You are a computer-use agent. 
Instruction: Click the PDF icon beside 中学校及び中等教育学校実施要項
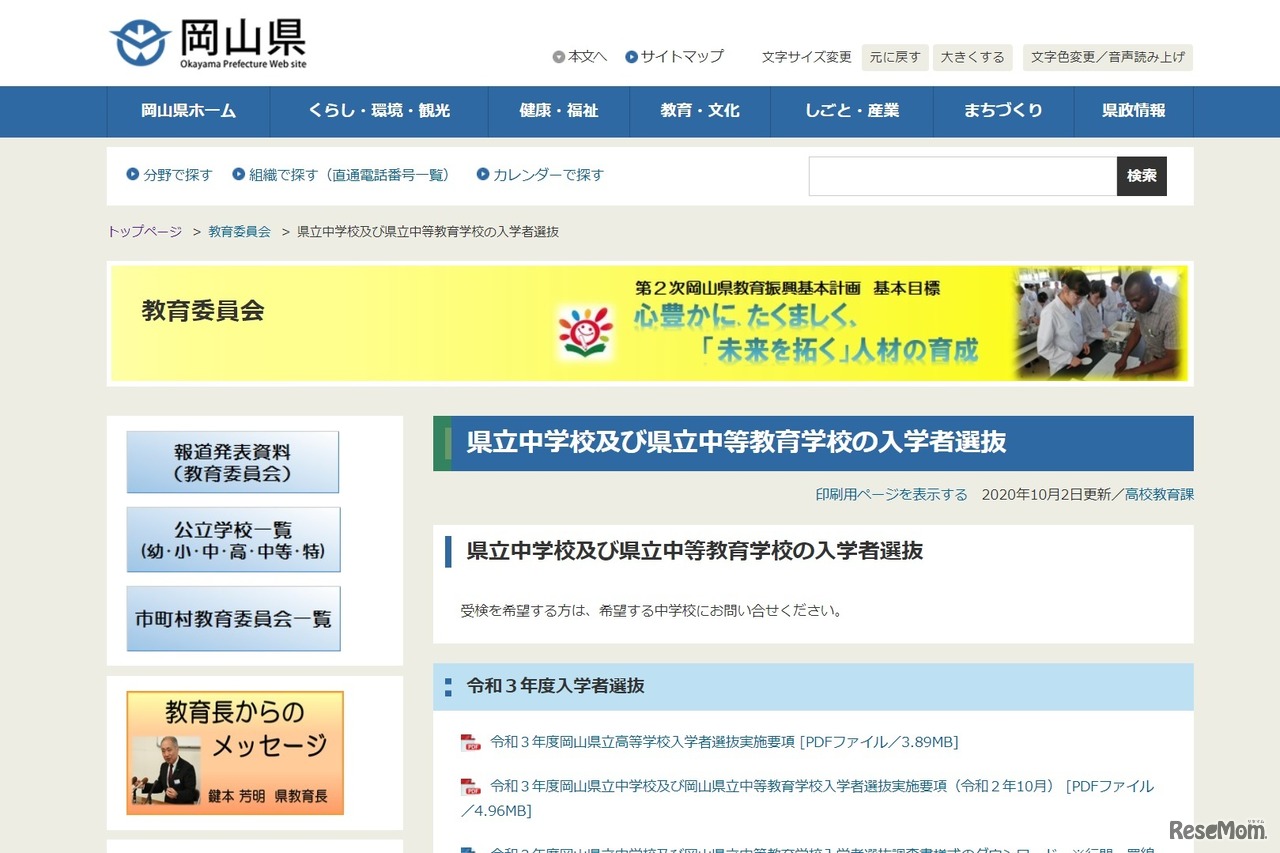click(x=471, y=787)
